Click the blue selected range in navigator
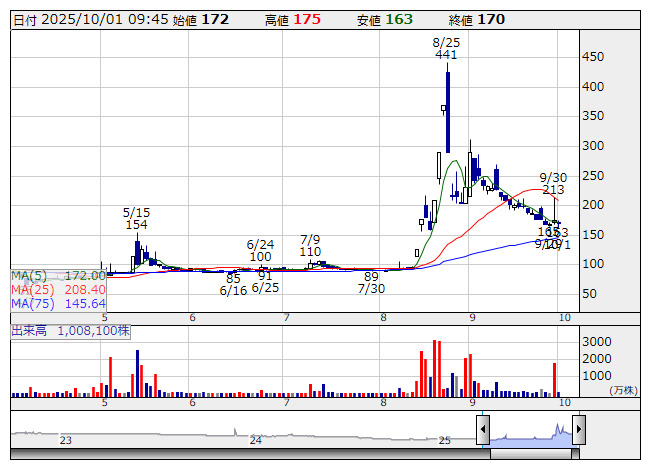Viewport: 653px width, 470px height. [530, 435]
